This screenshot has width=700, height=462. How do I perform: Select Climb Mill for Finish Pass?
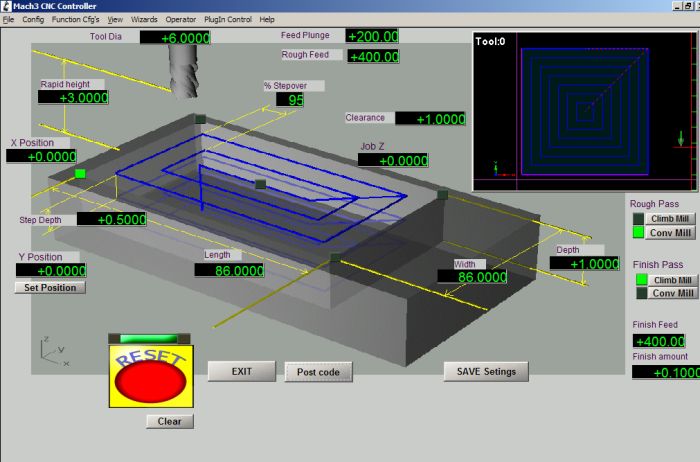click(x=673, y=280)
